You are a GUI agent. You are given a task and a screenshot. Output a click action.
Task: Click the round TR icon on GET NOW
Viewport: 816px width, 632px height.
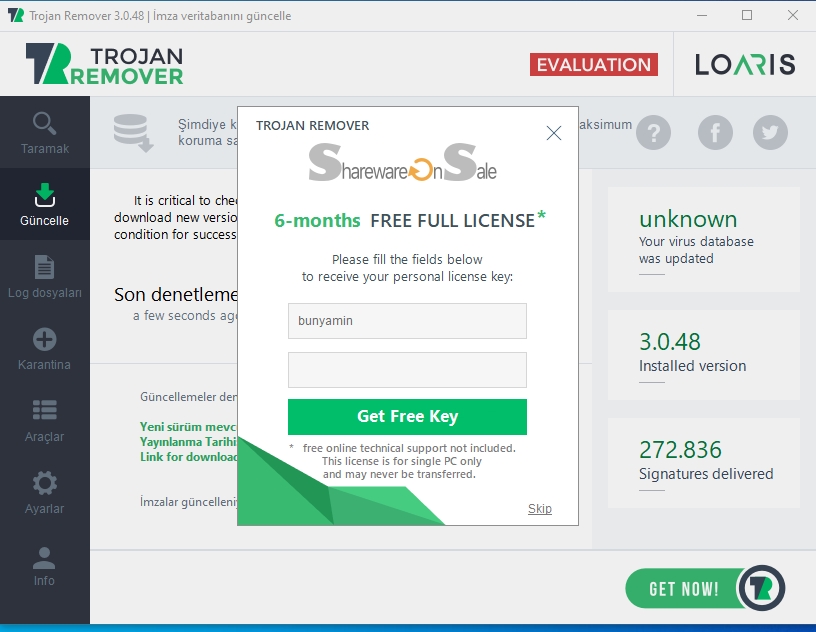761,588
